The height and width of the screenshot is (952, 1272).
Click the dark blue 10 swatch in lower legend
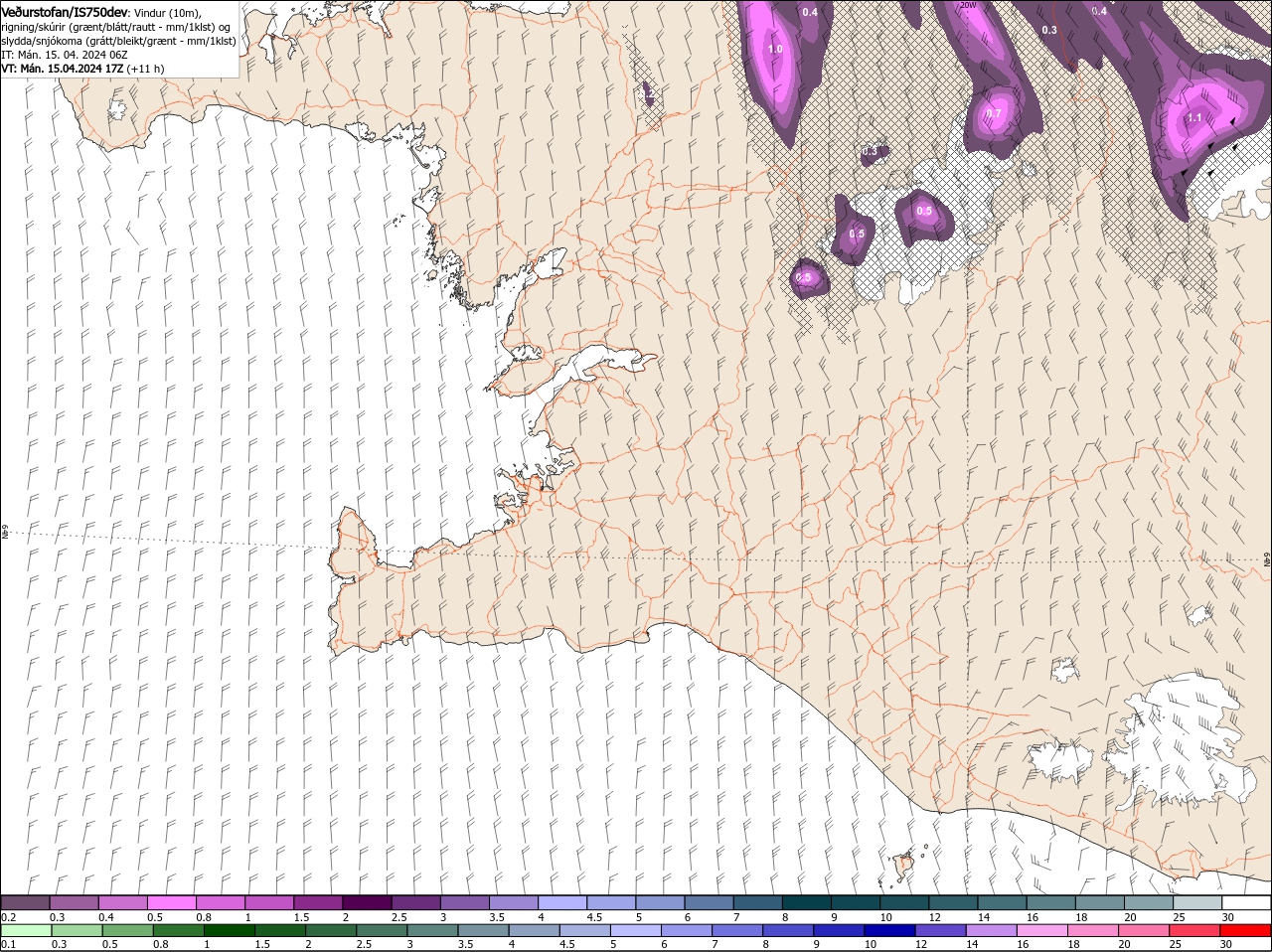[888, 930]
